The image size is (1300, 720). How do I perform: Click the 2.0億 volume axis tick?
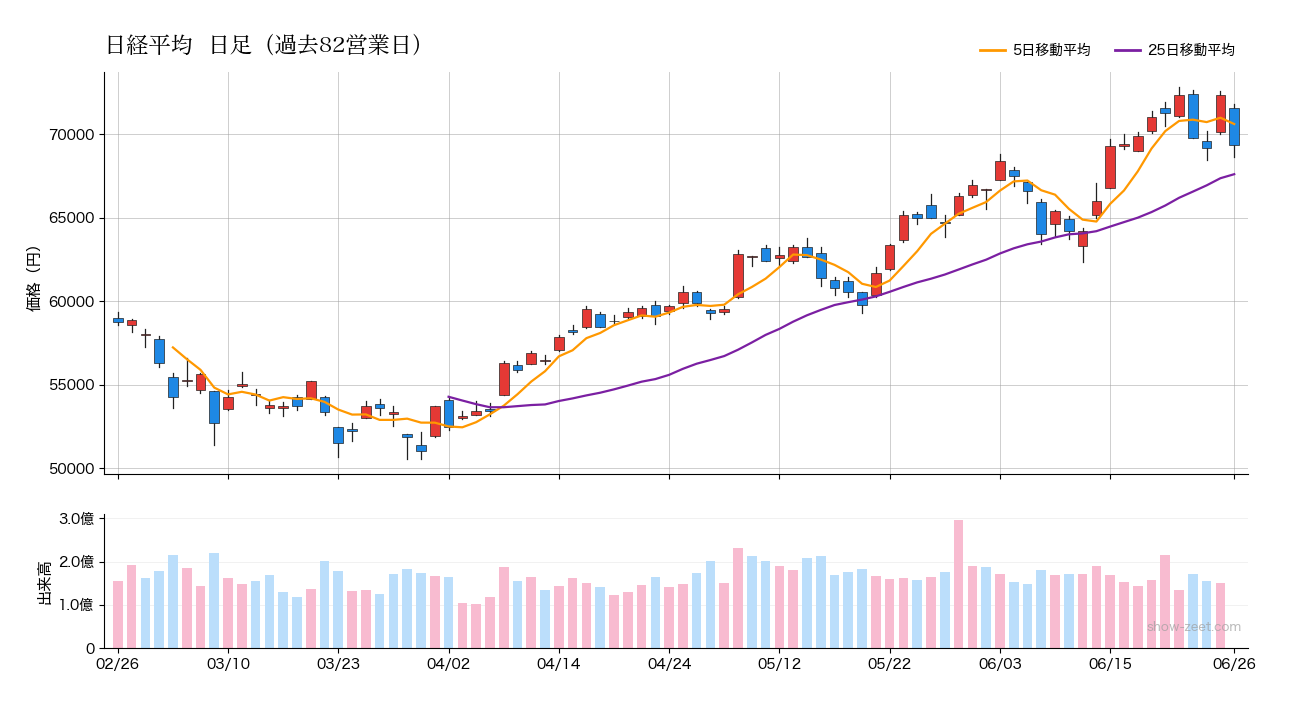point(76,562)
